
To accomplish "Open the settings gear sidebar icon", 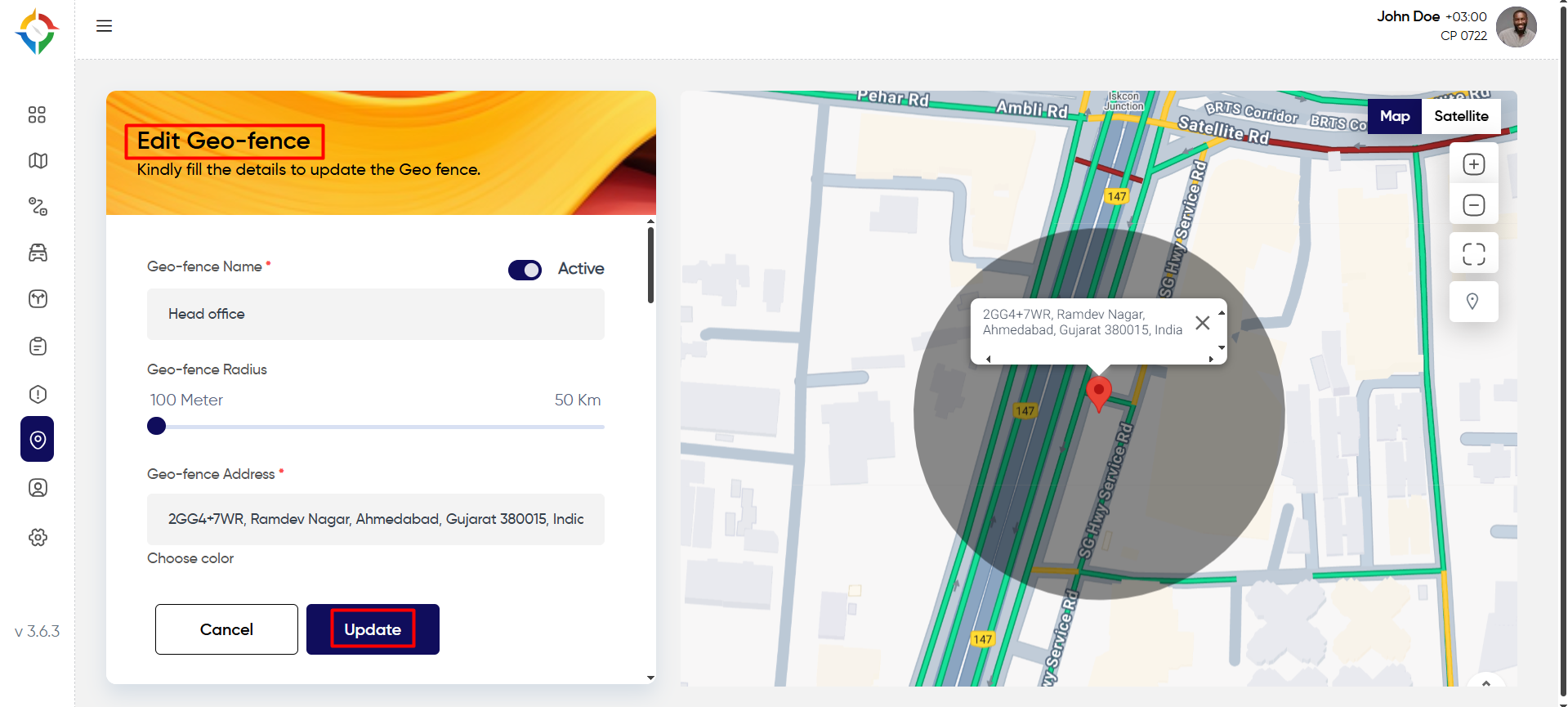I will 38,537.
